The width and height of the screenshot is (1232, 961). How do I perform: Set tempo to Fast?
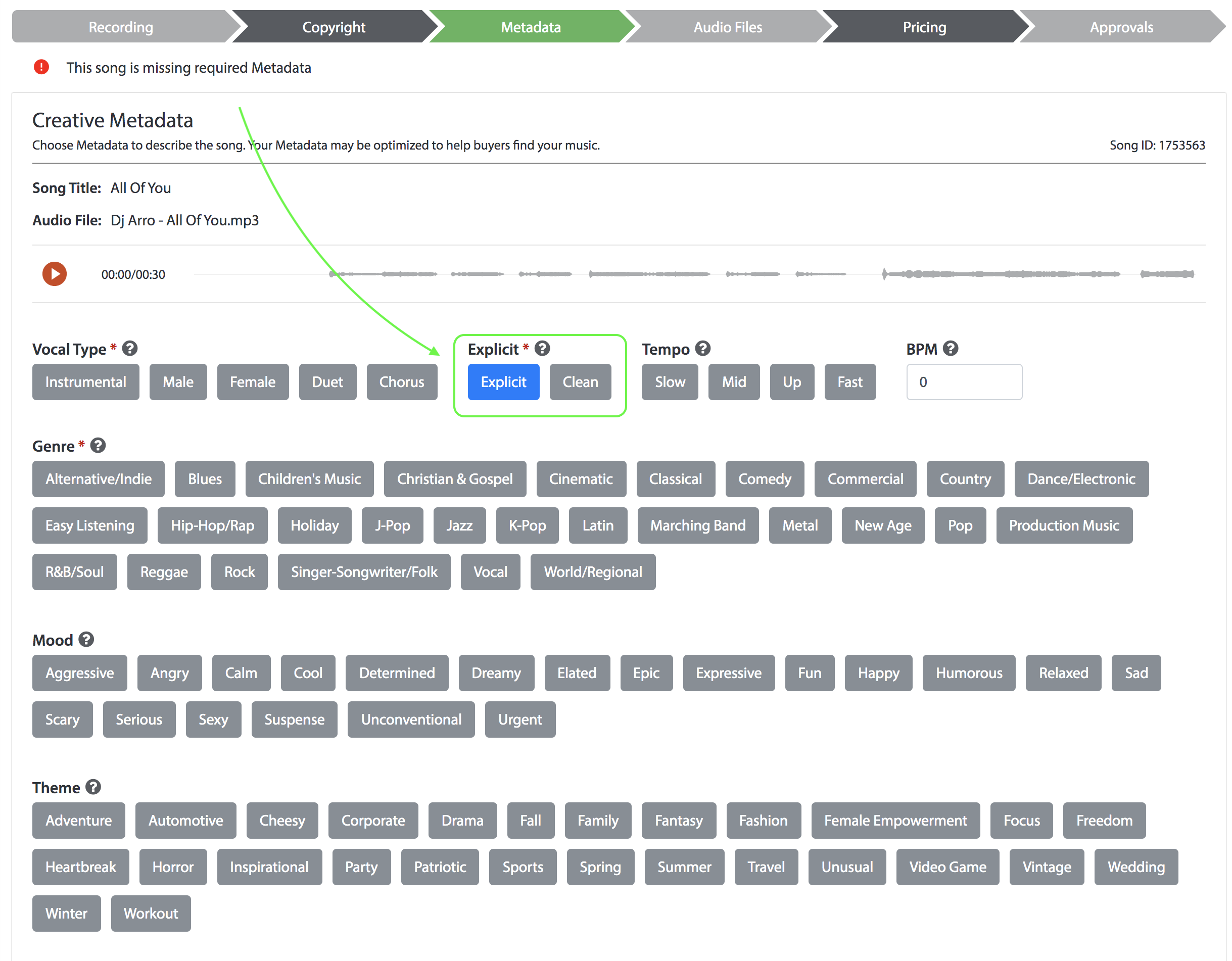click(850, 382)
